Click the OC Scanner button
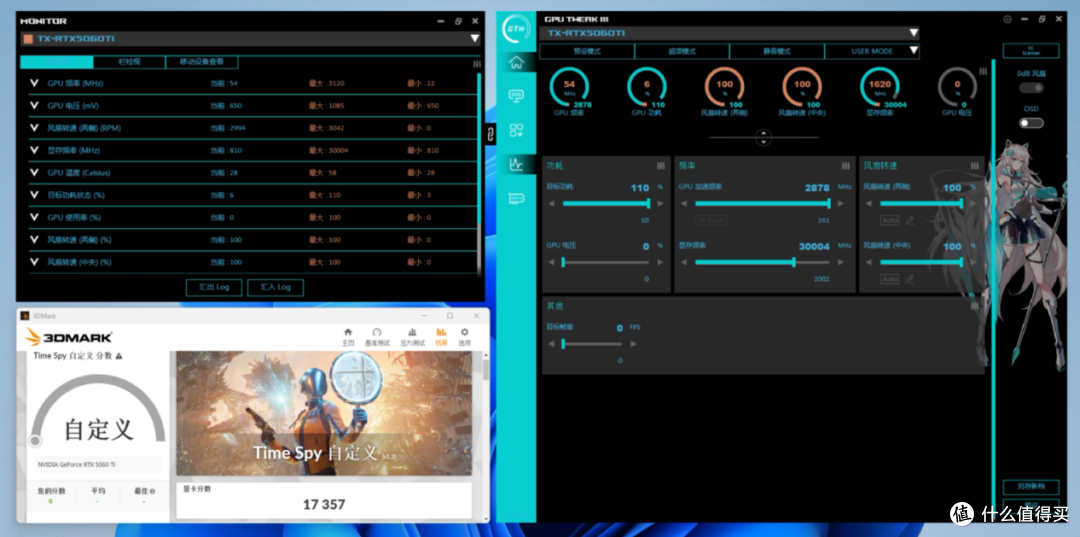 click(x=1030, y=51)
